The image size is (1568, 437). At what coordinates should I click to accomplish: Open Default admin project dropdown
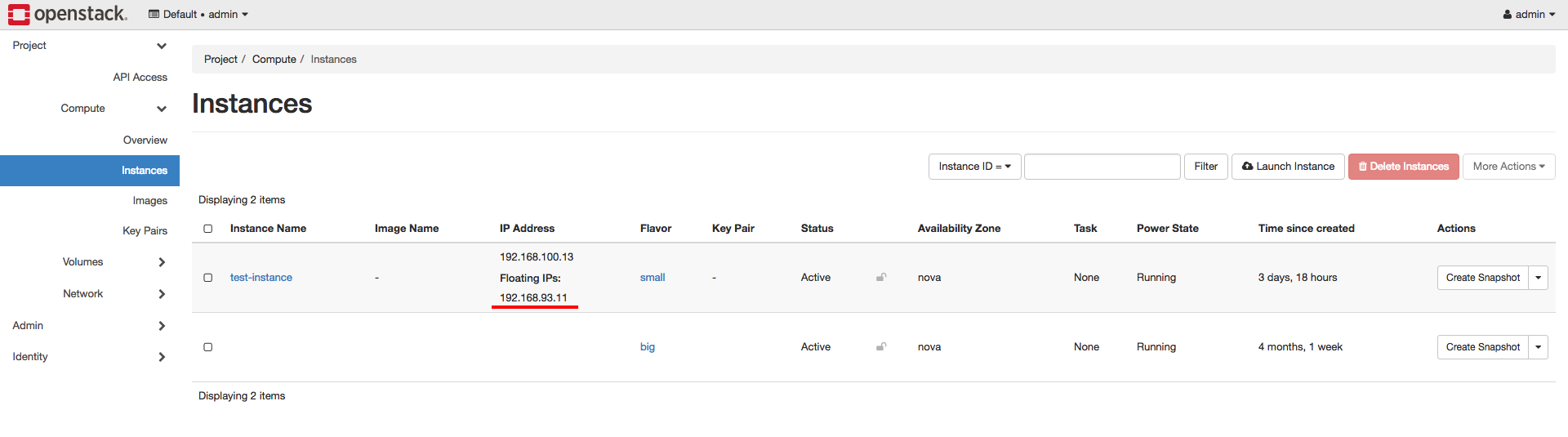(x=198, y=14)
